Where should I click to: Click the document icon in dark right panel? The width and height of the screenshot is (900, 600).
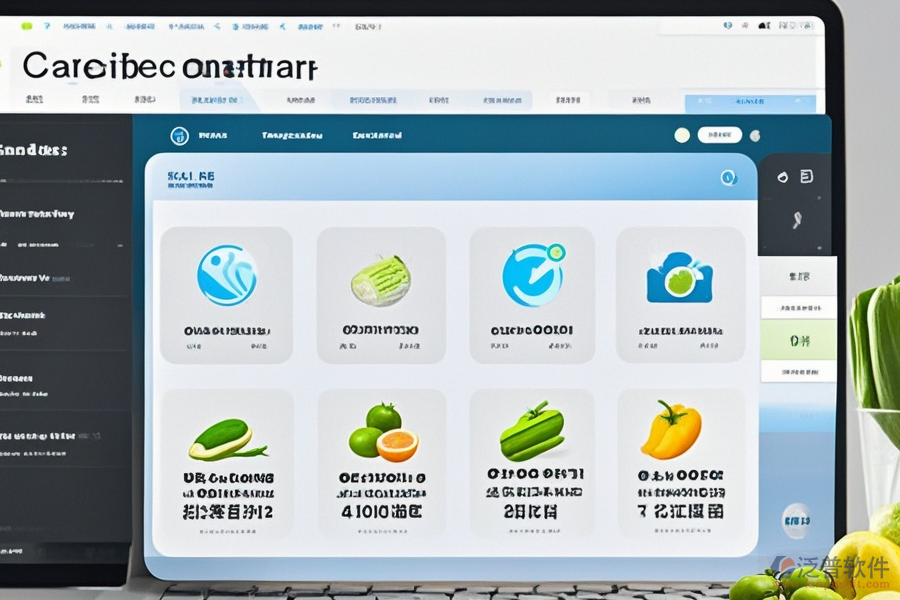807,177
